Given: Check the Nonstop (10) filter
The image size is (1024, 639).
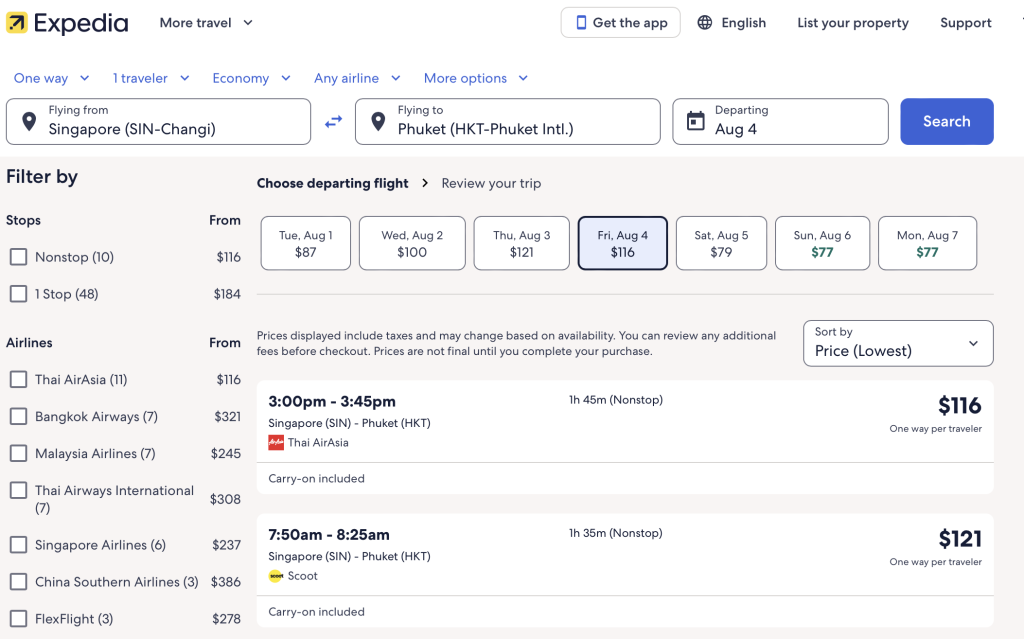Looking at the screenshot, I should pos(18,257).
